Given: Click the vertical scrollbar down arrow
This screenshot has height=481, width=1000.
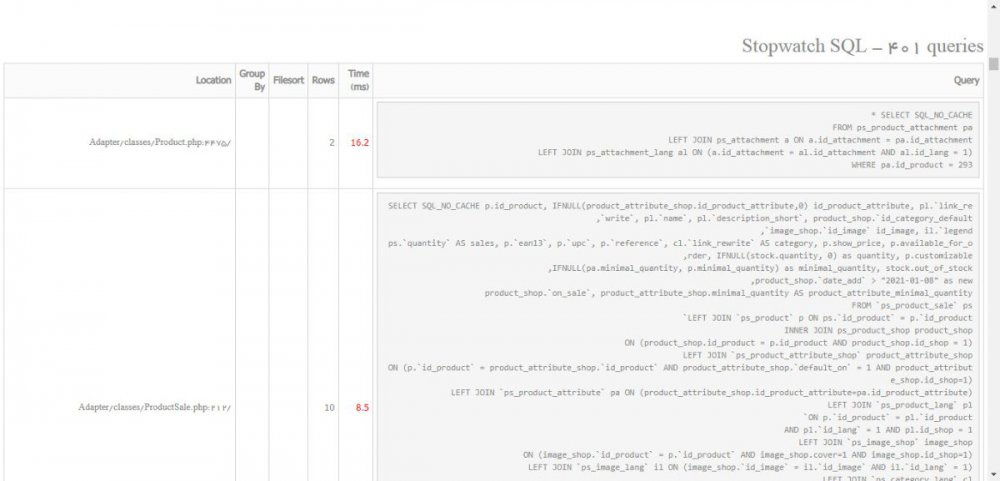Looking at the screenshot, I should (x=993, y=474).
